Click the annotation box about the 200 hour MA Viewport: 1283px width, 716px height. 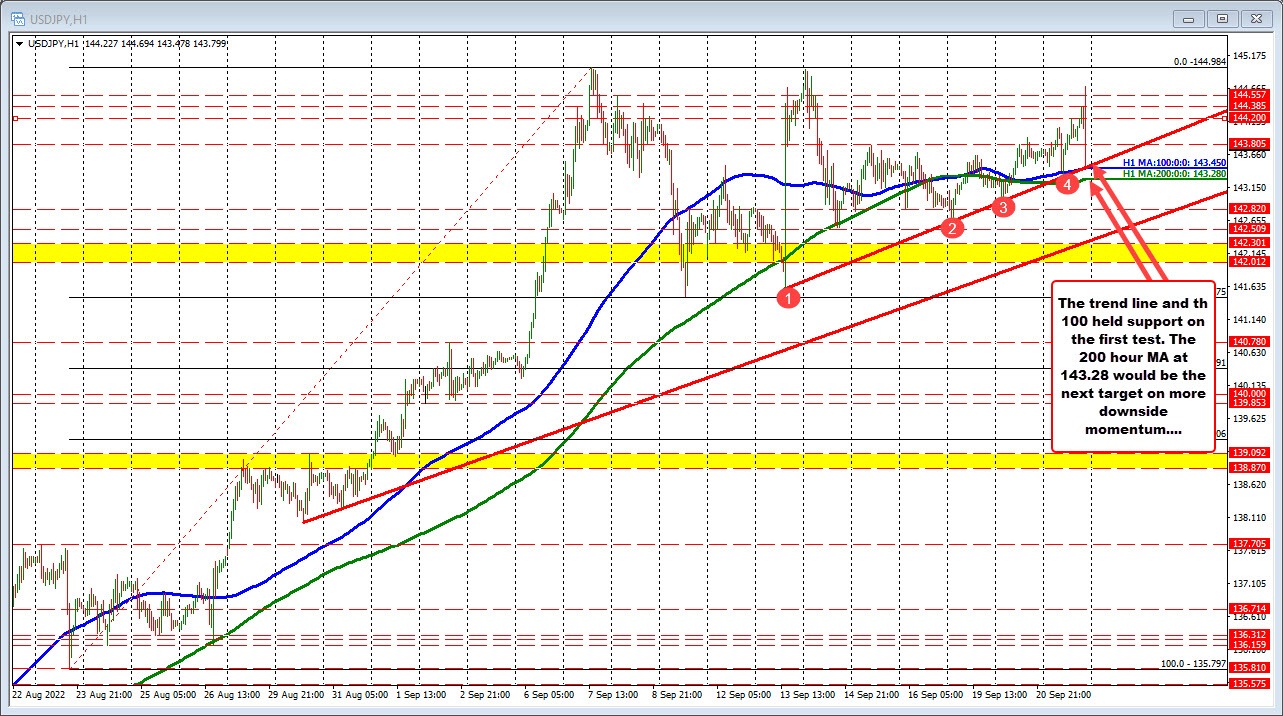pos(1133,367)
